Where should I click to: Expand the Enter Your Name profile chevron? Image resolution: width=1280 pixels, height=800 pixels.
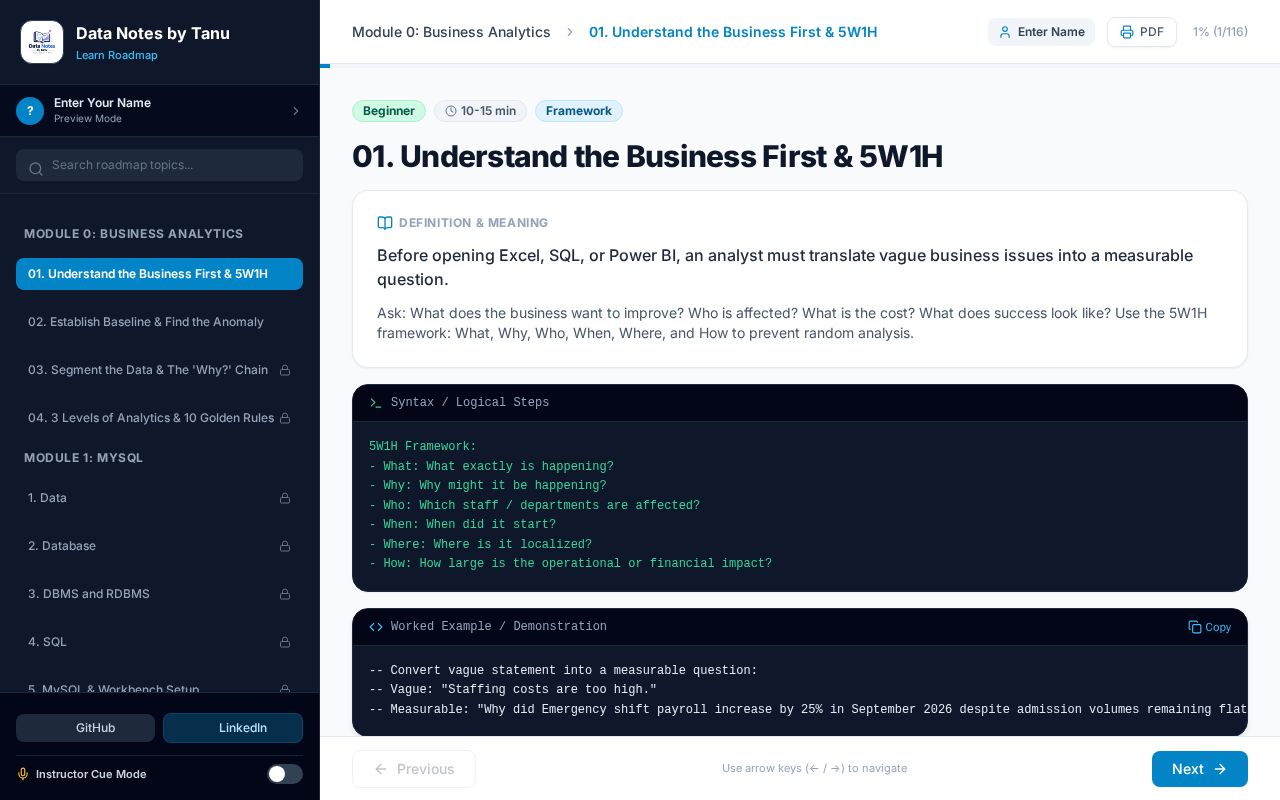[x=296, y=111]
